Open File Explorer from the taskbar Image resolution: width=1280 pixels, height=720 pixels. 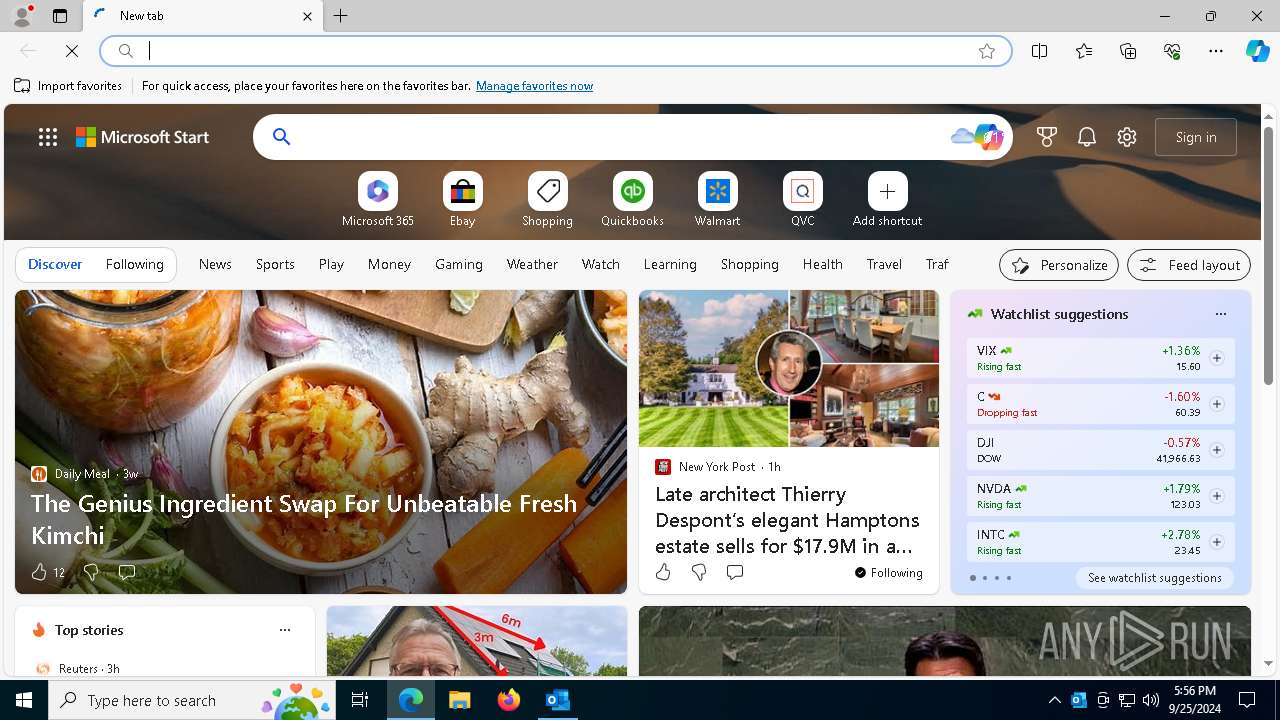point(459,700)
